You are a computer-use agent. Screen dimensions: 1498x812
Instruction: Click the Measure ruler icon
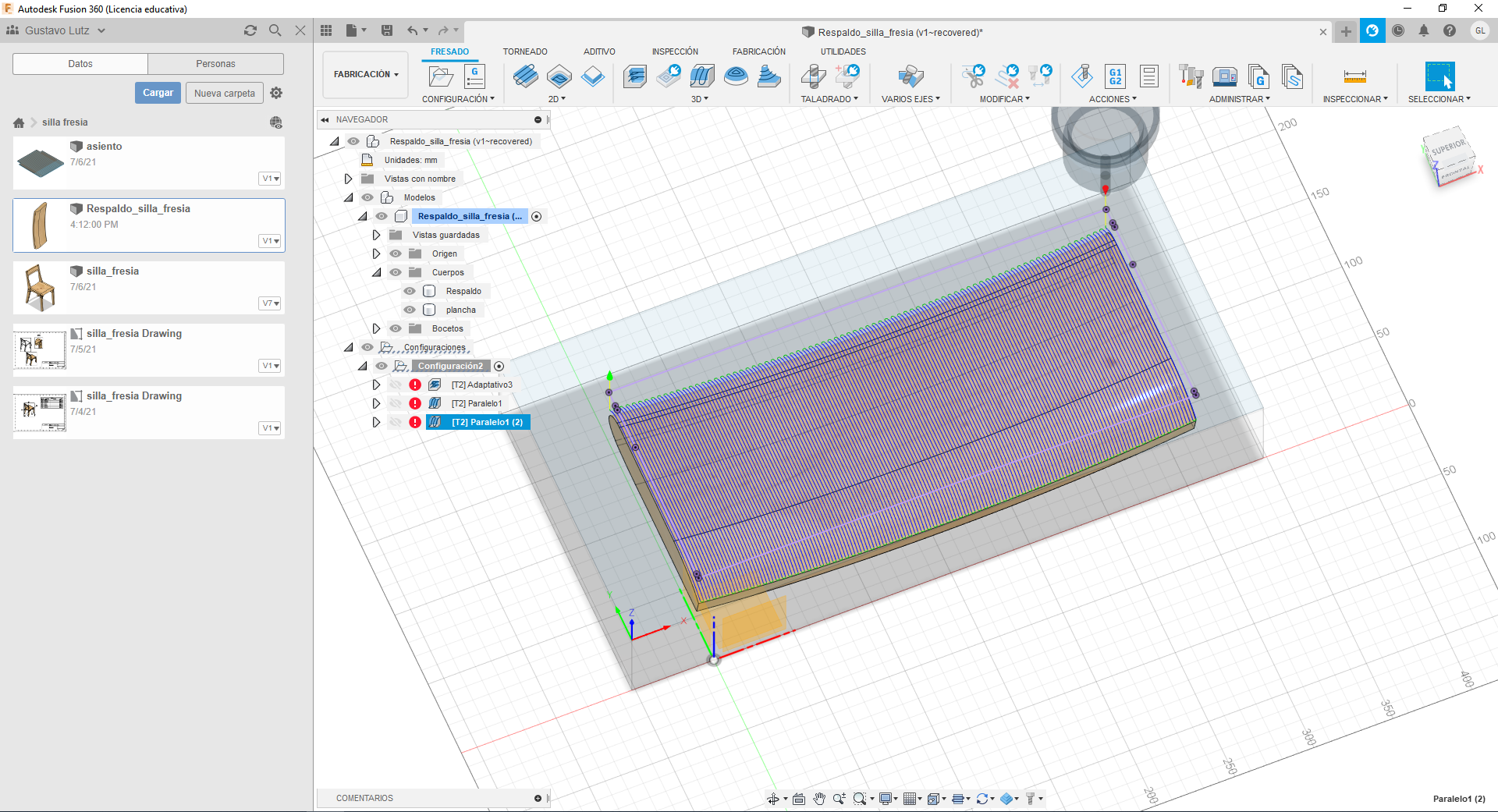coord(1355,76)
